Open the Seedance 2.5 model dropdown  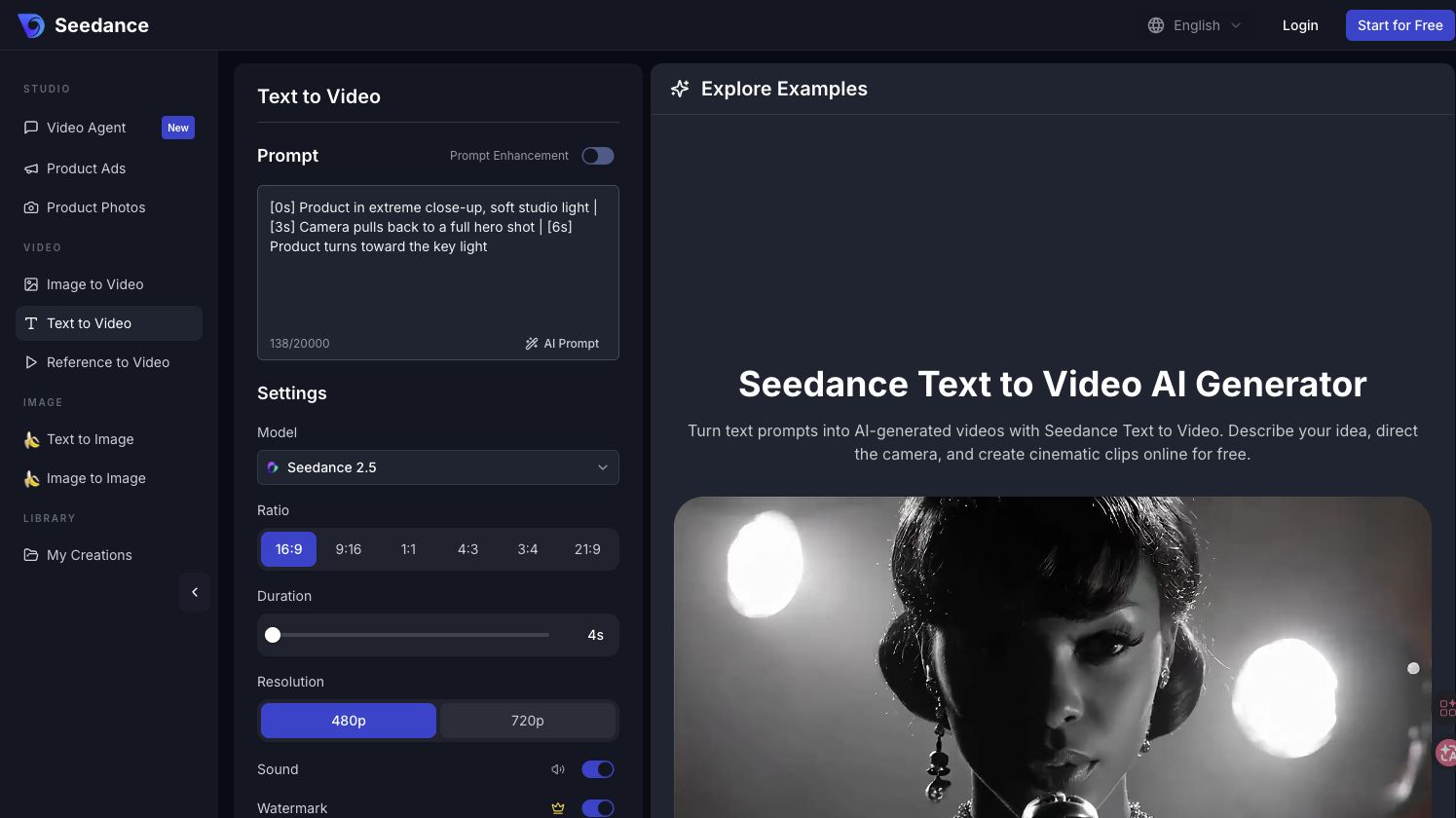coord(438,467)
